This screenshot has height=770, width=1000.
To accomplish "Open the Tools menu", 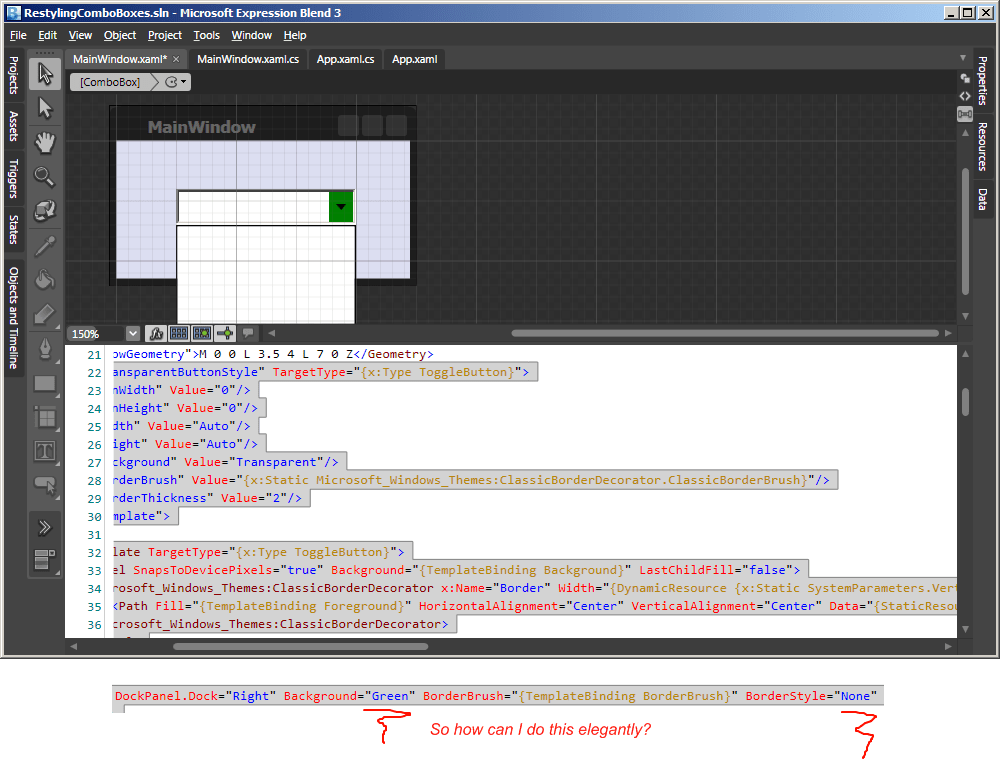I will (206, 35).
